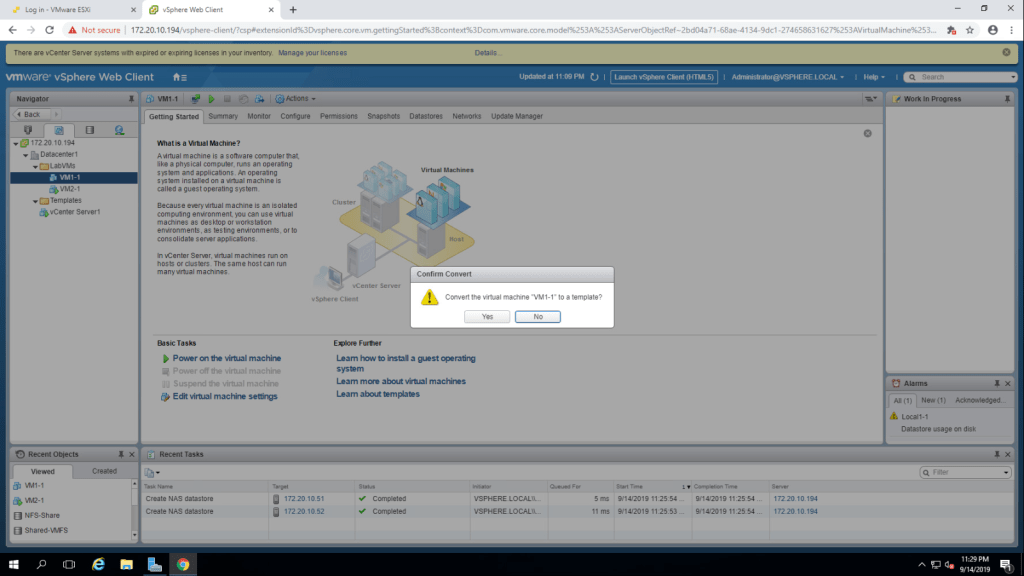
Task: Click No in Confirm Convert dialog
Action: [537, 316]
